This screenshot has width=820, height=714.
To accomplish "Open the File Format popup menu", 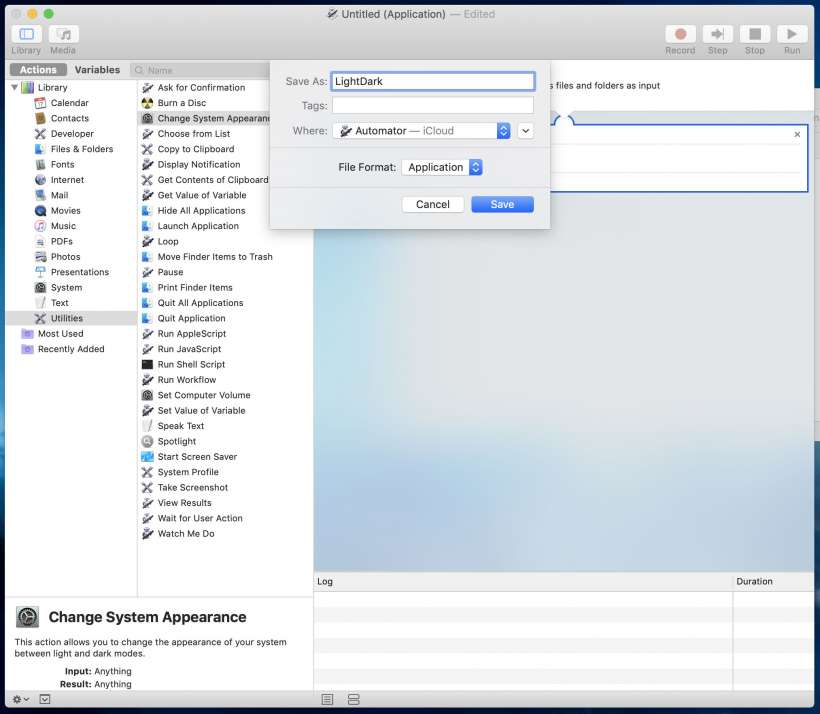I will (442, 167).
